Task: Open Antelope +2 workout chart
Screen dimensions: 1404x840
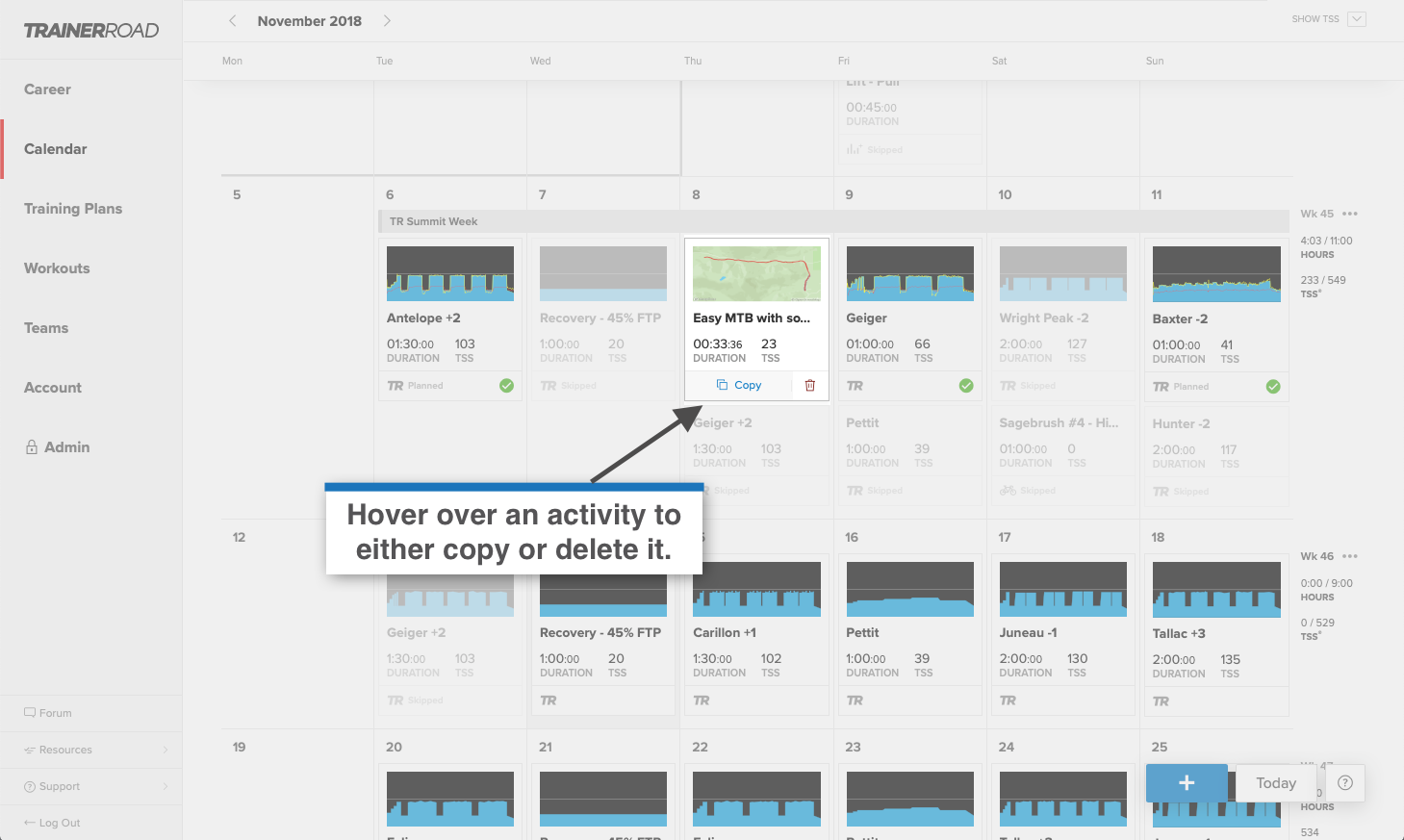Action: [450, 274]
